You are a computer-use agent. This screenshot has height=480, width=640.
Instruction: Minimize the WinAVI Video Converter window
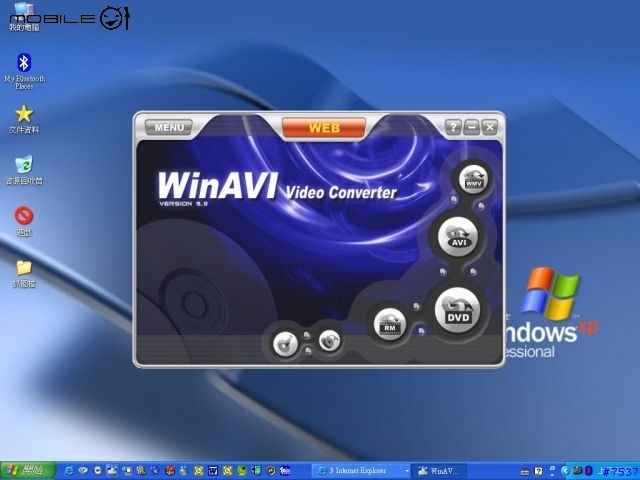(471, 127)
